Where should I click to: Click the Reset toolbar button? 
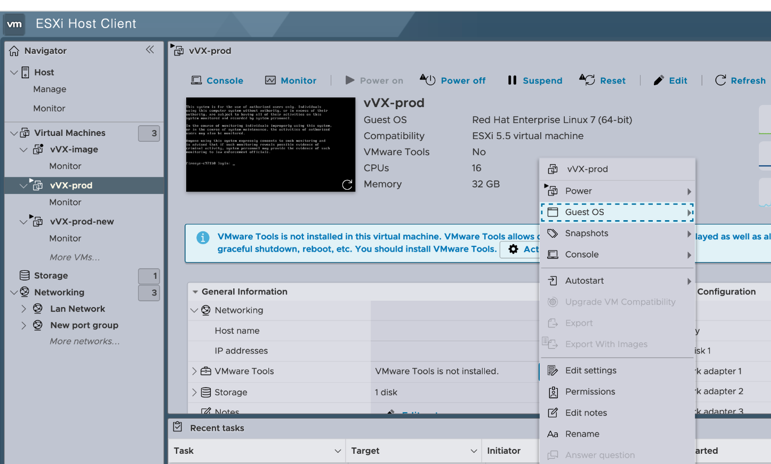click(x=602, y=80)
